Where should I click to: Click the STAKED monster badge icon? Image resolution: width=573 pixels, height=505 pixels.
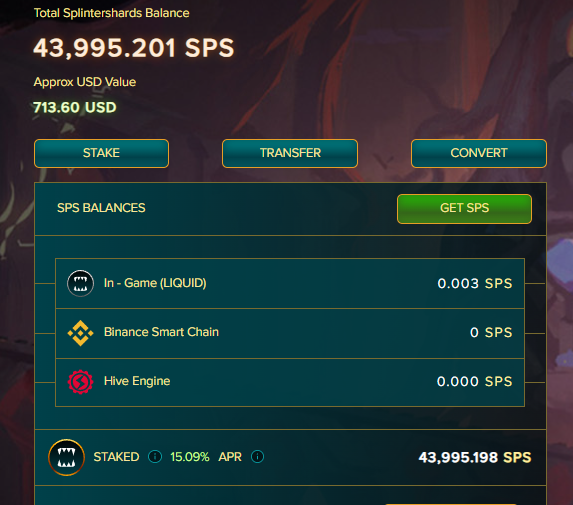(67, 457)
